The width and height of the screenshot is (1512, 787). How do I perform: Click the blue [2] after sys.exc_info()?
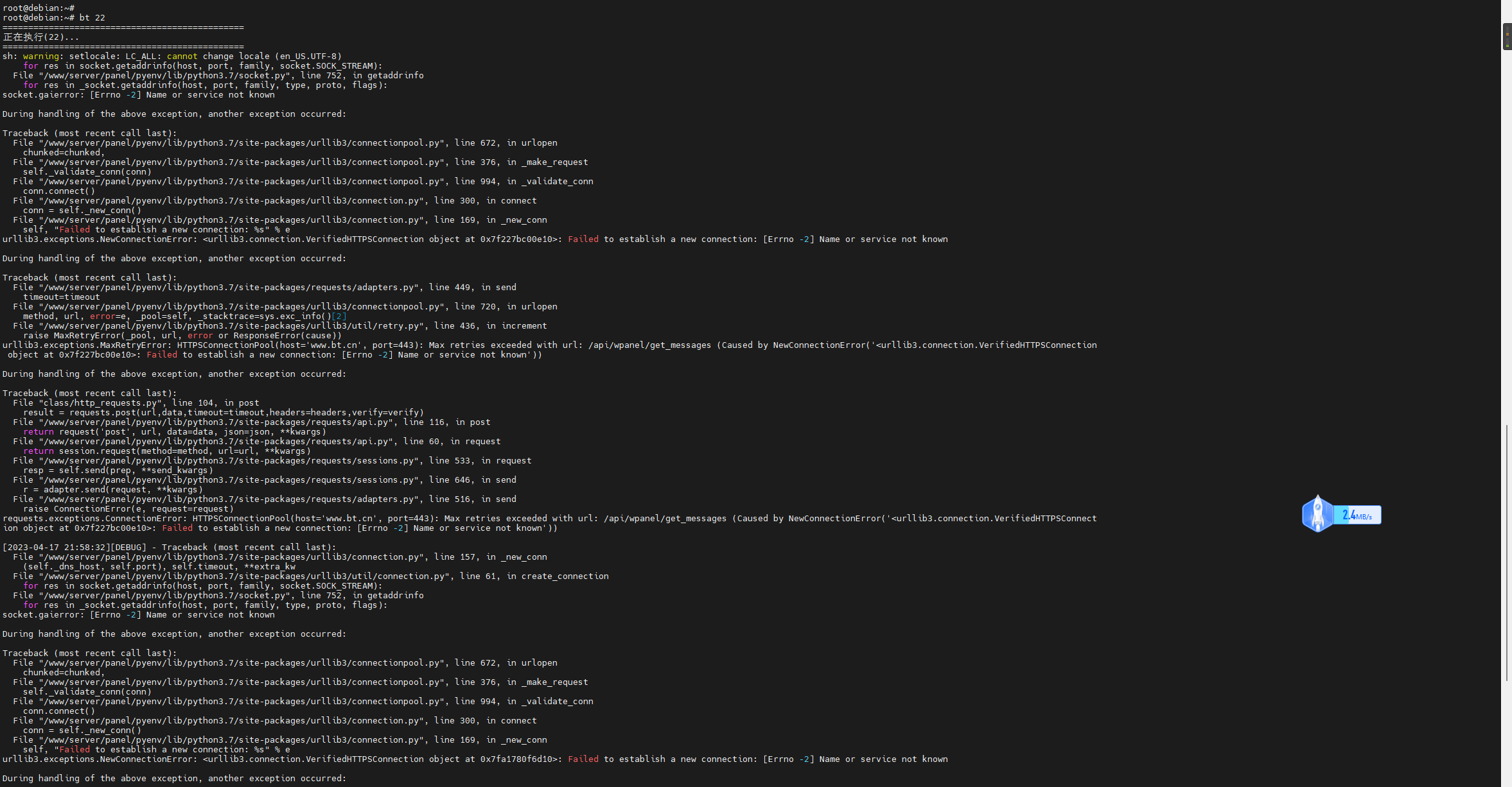click(x=339, y=316)
